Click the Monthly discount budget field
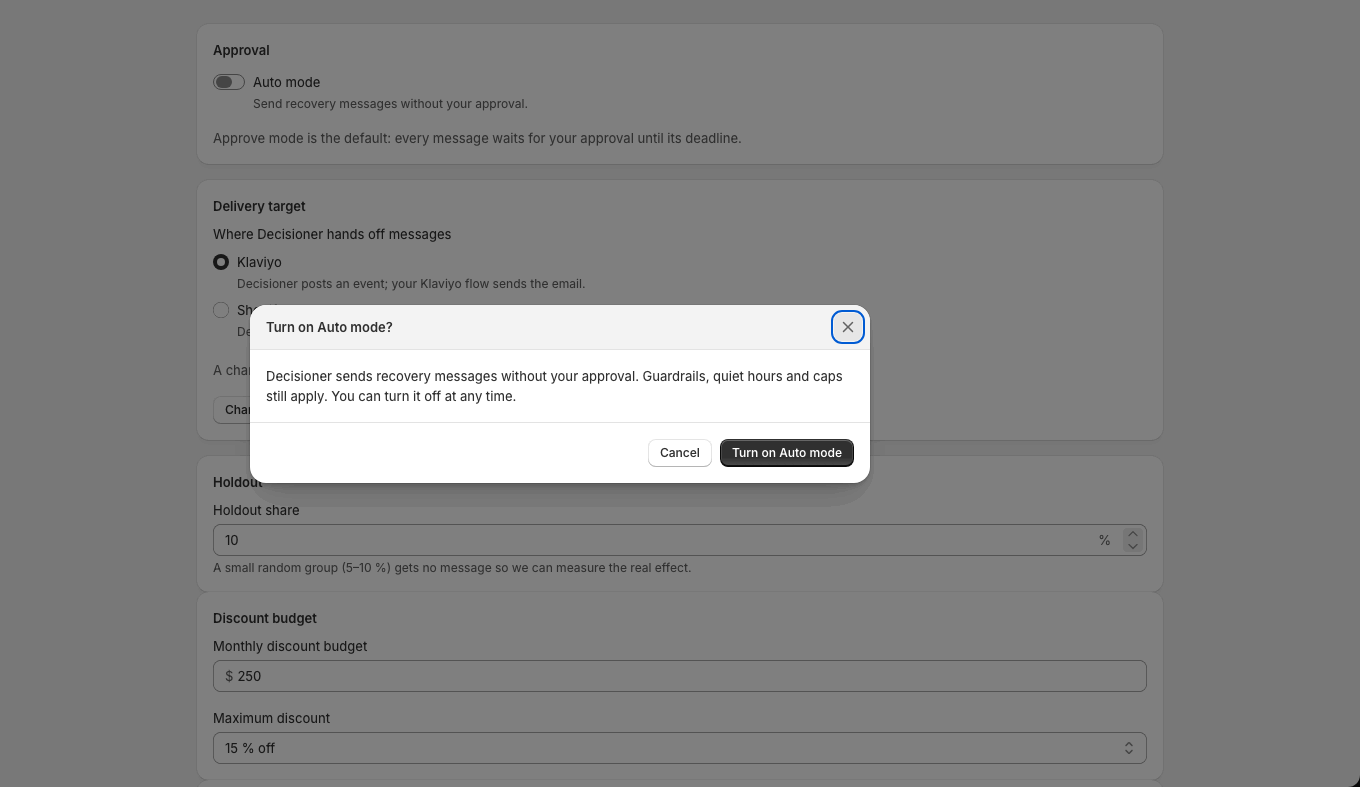The image size is (1360, 787). point(680,676)
